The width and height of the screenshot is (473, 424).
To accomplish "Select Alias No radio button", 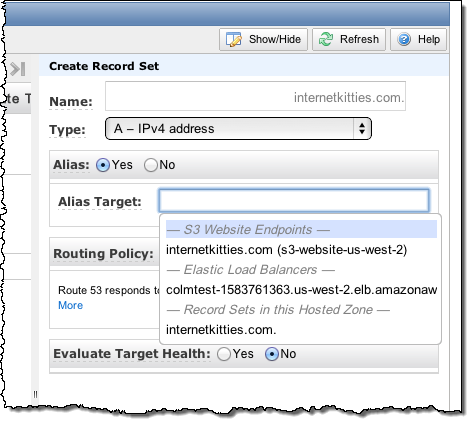I will coord(150,165).
